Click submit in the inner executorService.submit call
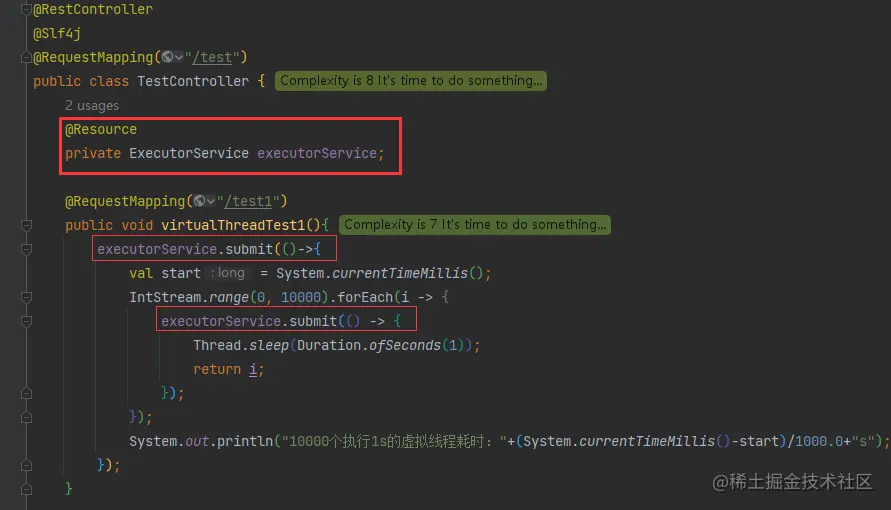Viewport: 891px width, 510px height. click(x=313, y=321)
